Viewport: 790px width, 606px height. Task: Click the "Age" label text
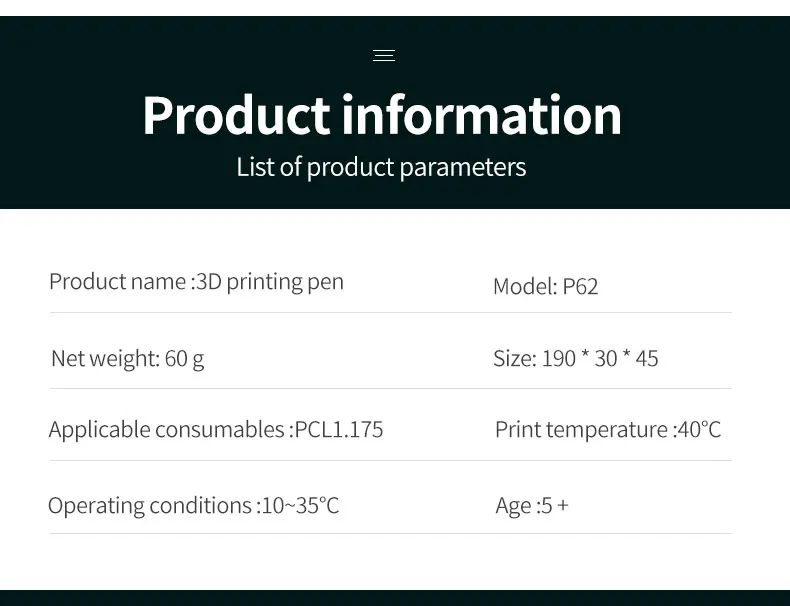513,506
